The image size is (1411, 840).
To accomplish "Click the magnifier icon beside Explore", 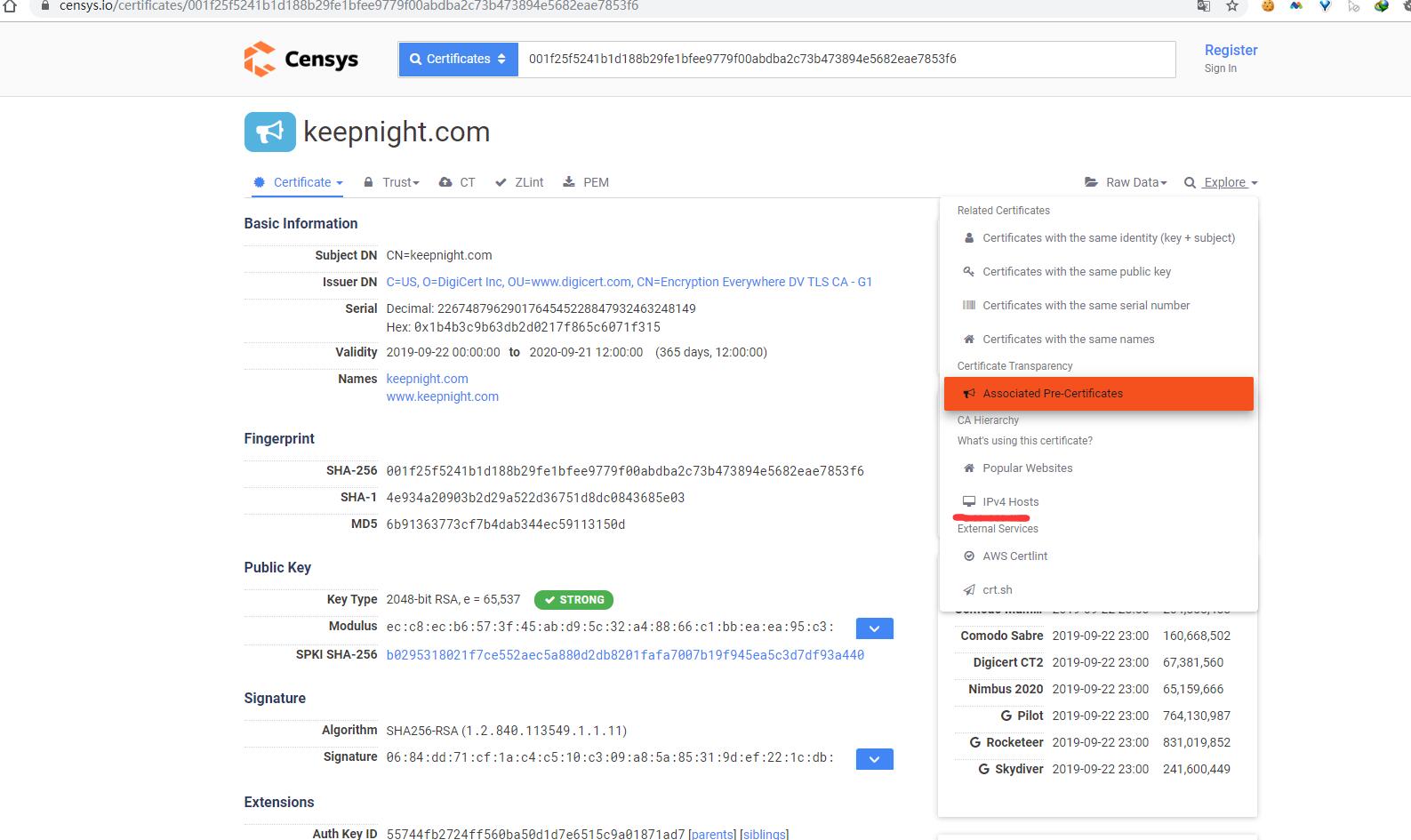I will [x=1190, y=182].
